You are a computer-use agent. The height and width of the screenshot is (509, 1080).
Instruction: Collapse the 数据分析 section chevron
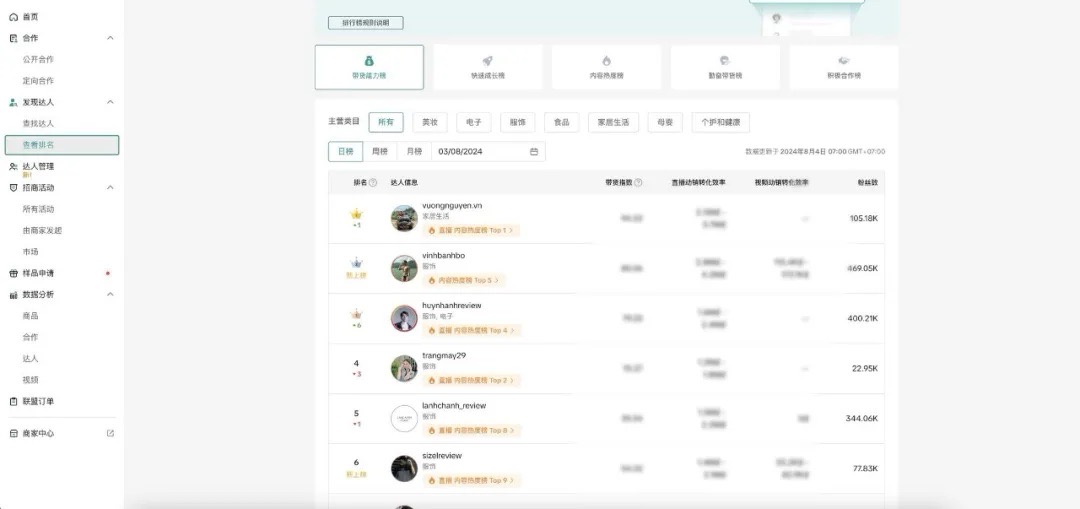pyautogui.click(x=110, y=295)
